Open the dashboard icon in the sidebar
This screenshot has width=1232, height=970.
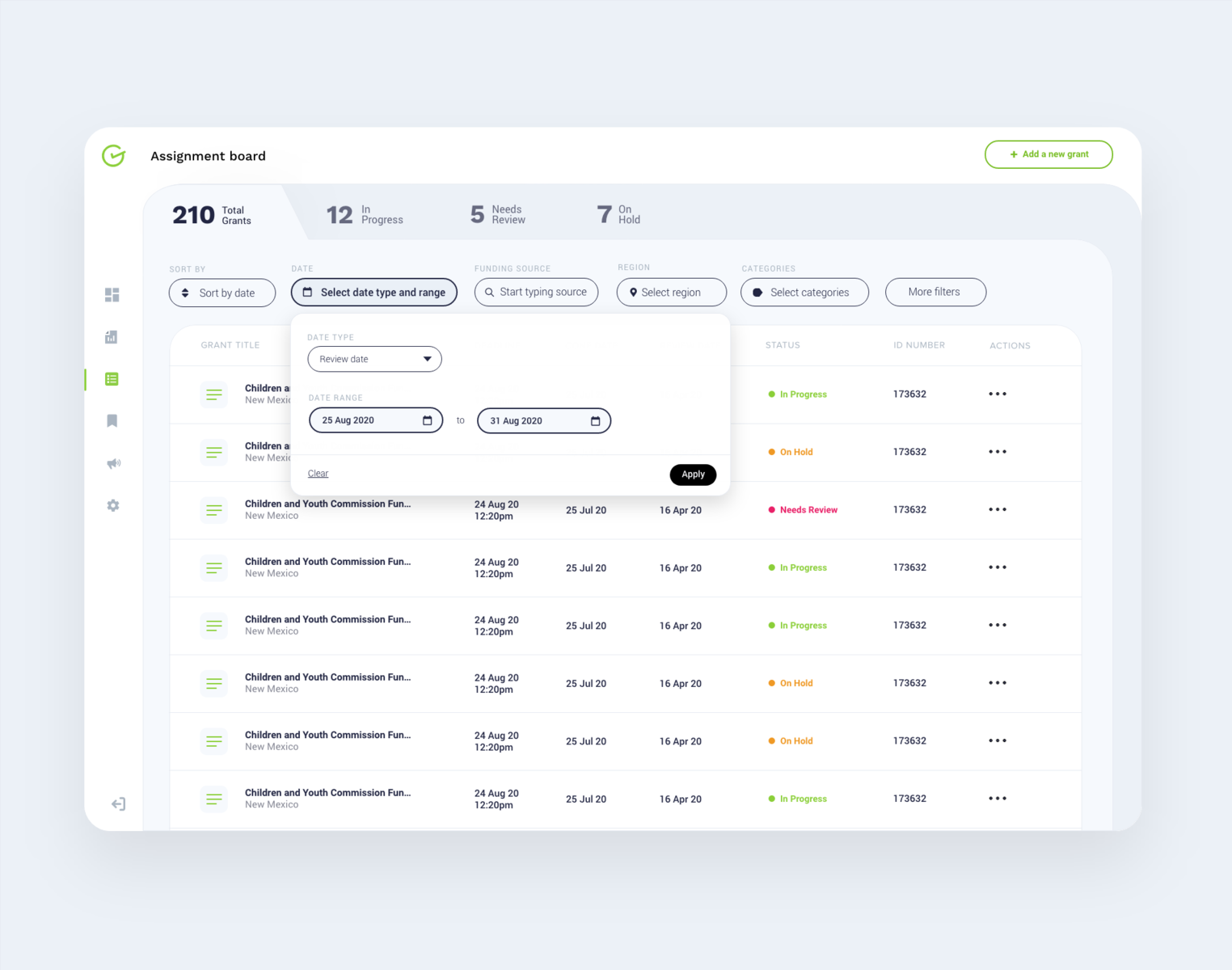[x=112, y=295]
